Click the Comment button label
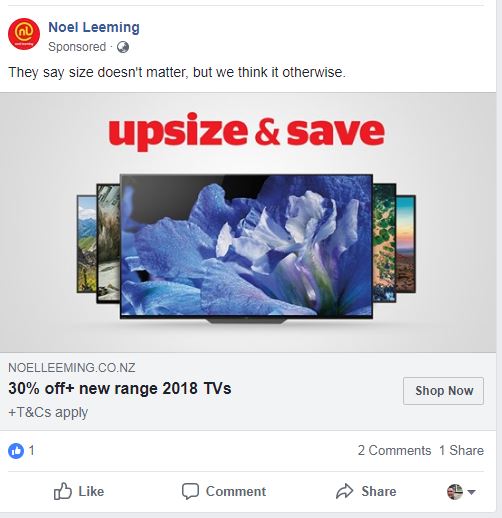Screen dimensions: 502x518 (236, 491)
